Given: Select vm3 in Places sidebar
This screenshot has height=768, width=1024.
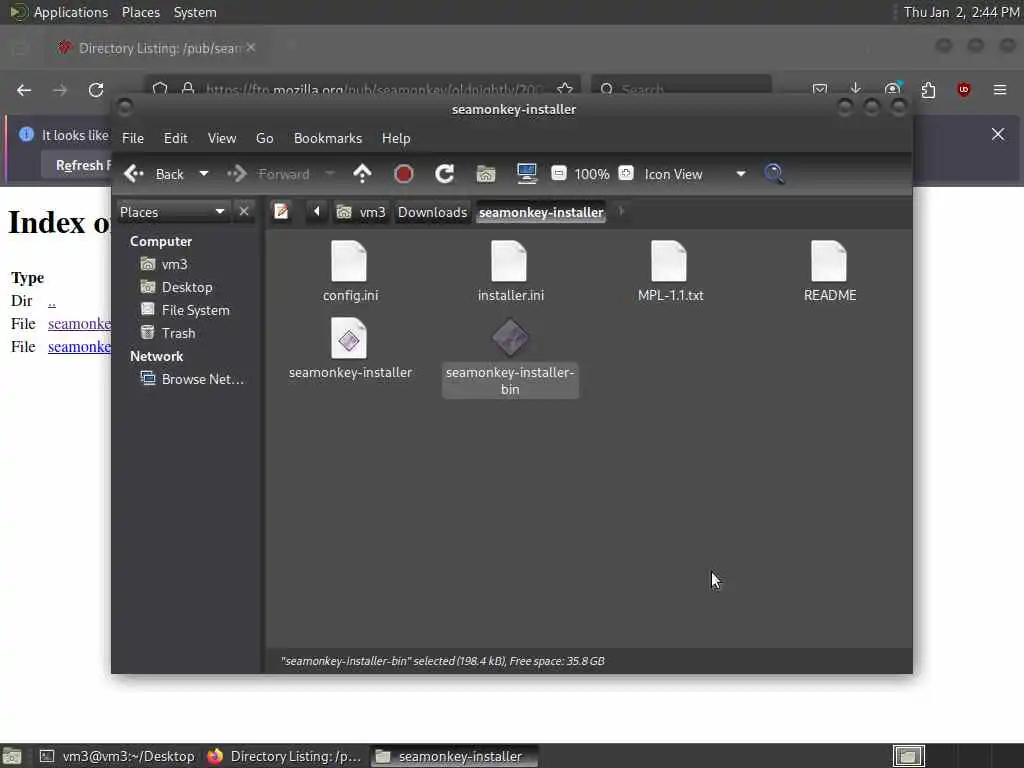Looking at the screenshot, I should [165, 264].
